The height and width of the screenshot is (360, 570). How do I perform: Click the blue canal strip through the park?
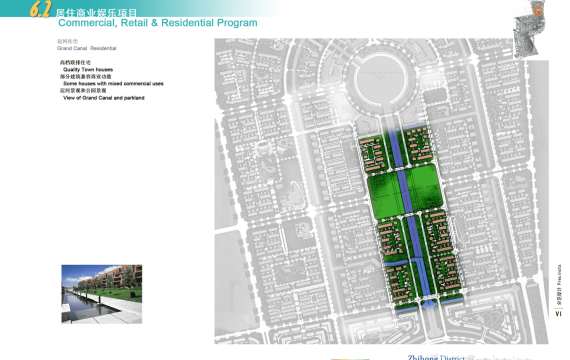(405, 192)
